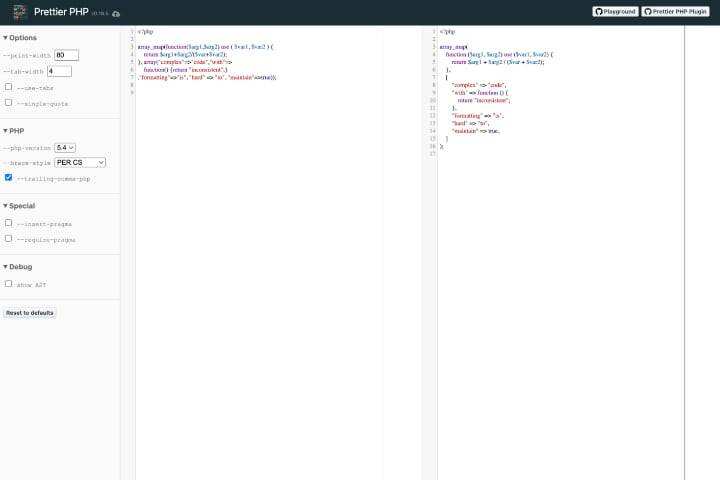Uncheck the --trailing-comma-php option

pos(9,177)
